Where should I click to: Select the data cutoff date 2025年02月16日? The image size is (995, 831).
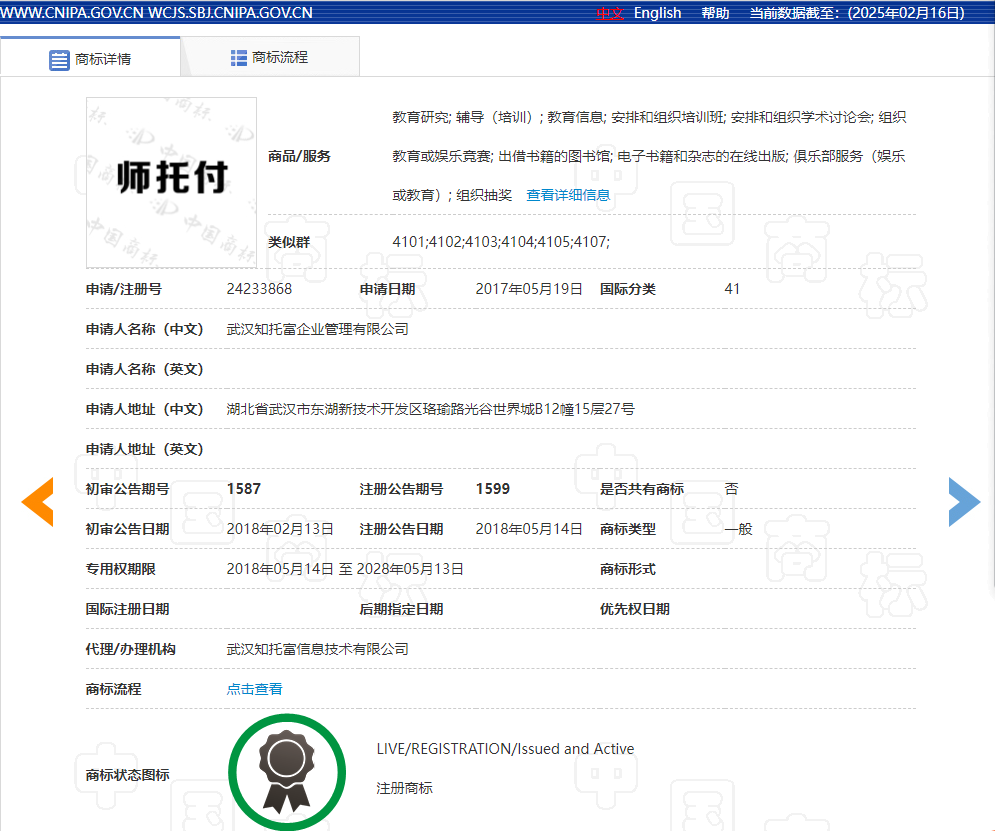pos(906,13)
